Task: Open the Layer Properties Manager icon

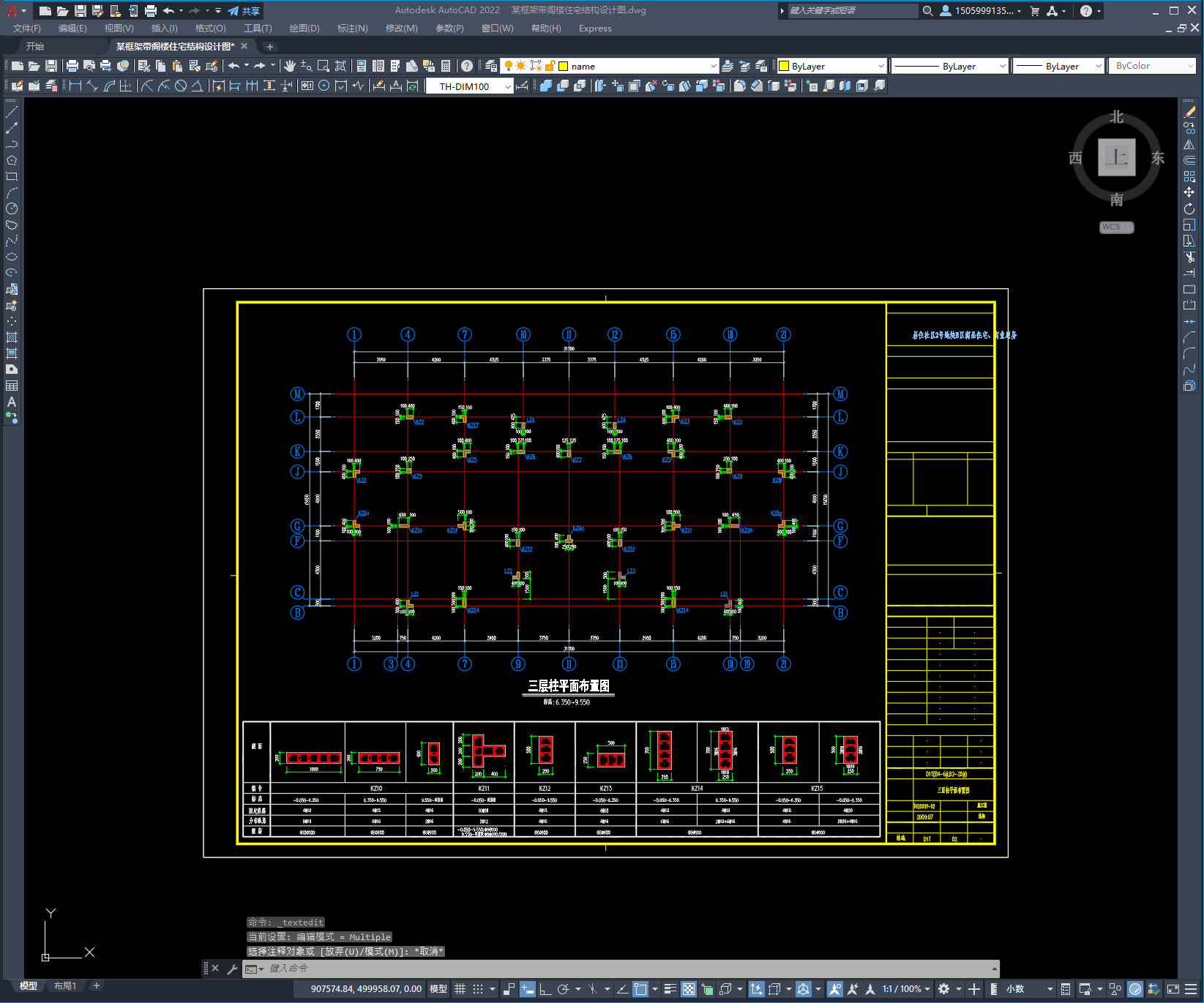Action: click(x=491, y=66)
